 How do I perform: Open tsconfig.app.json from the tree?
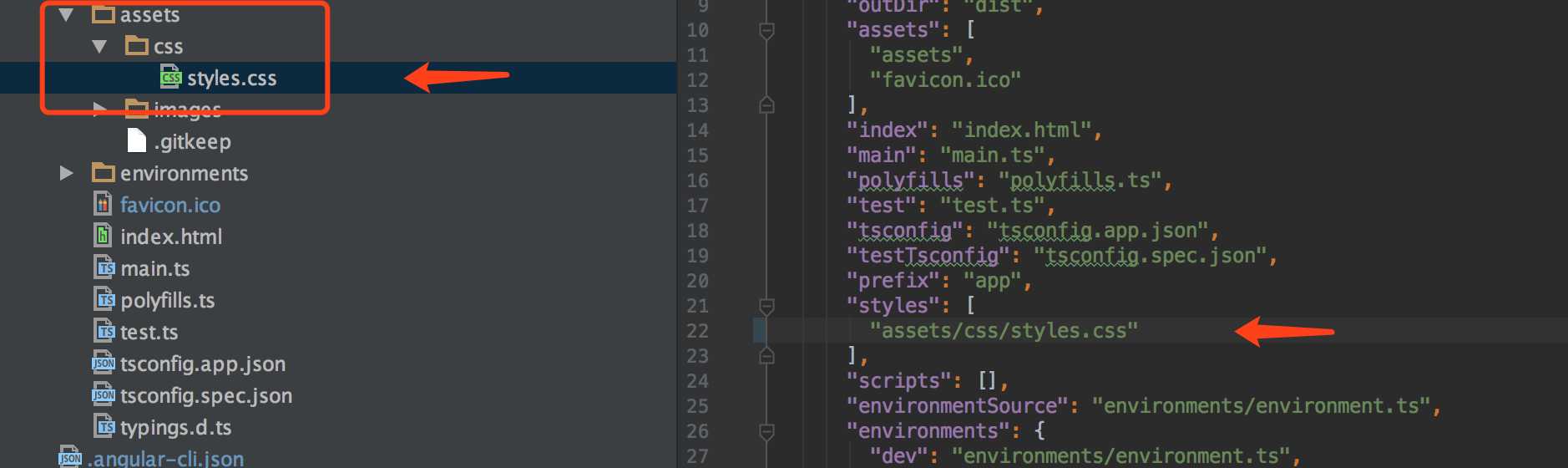coord(203,364)
